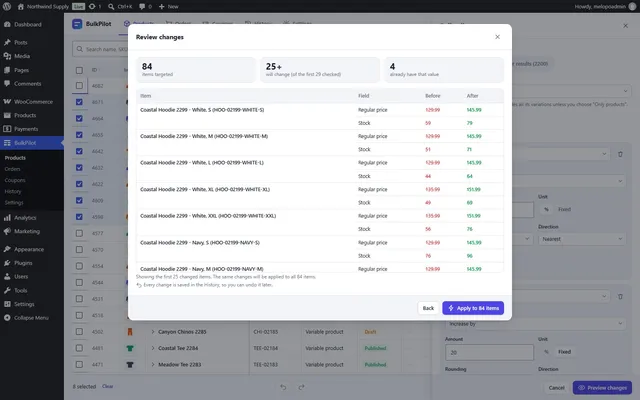The width and height of the screenshot is (640, 400).
Task: Clear the selection with the Clear link
Action: tap(107, 386)
